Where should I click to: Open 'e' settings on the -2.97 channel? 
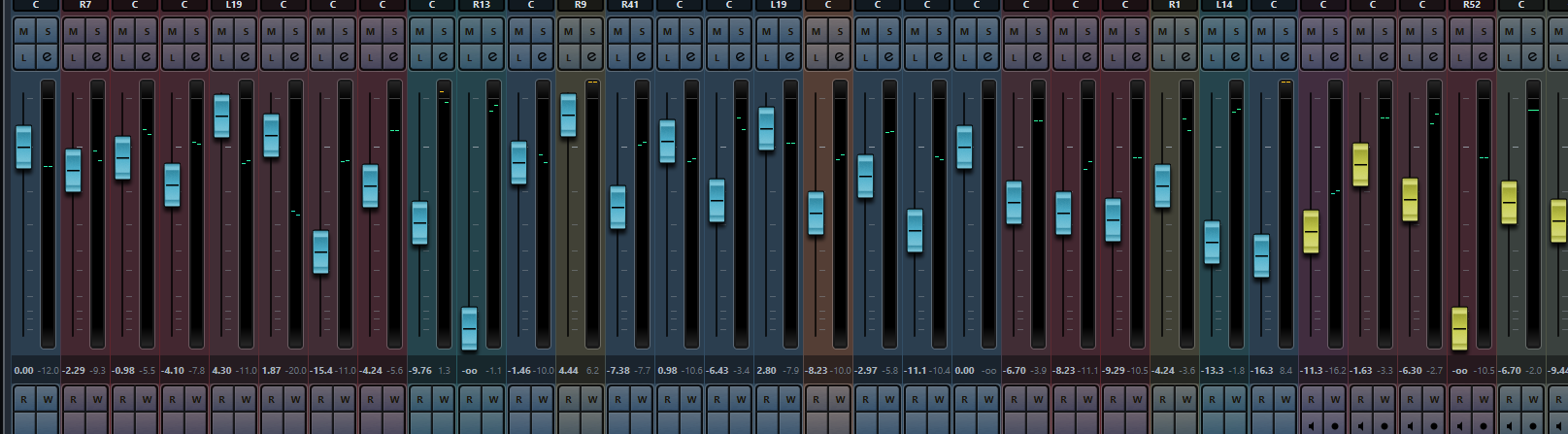click(889, 57)
